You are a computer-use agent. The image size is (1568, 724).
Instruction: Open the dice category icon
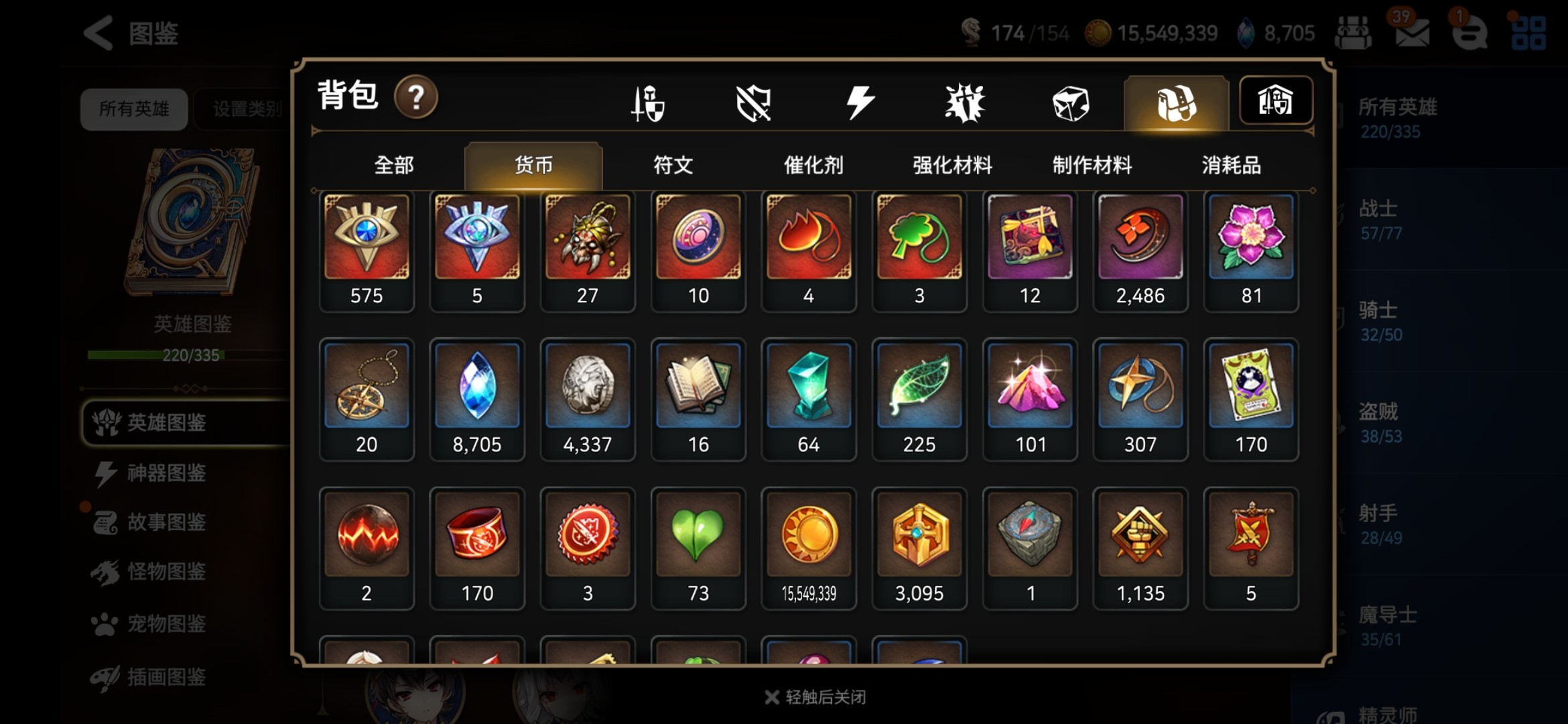click(1070, 104)
